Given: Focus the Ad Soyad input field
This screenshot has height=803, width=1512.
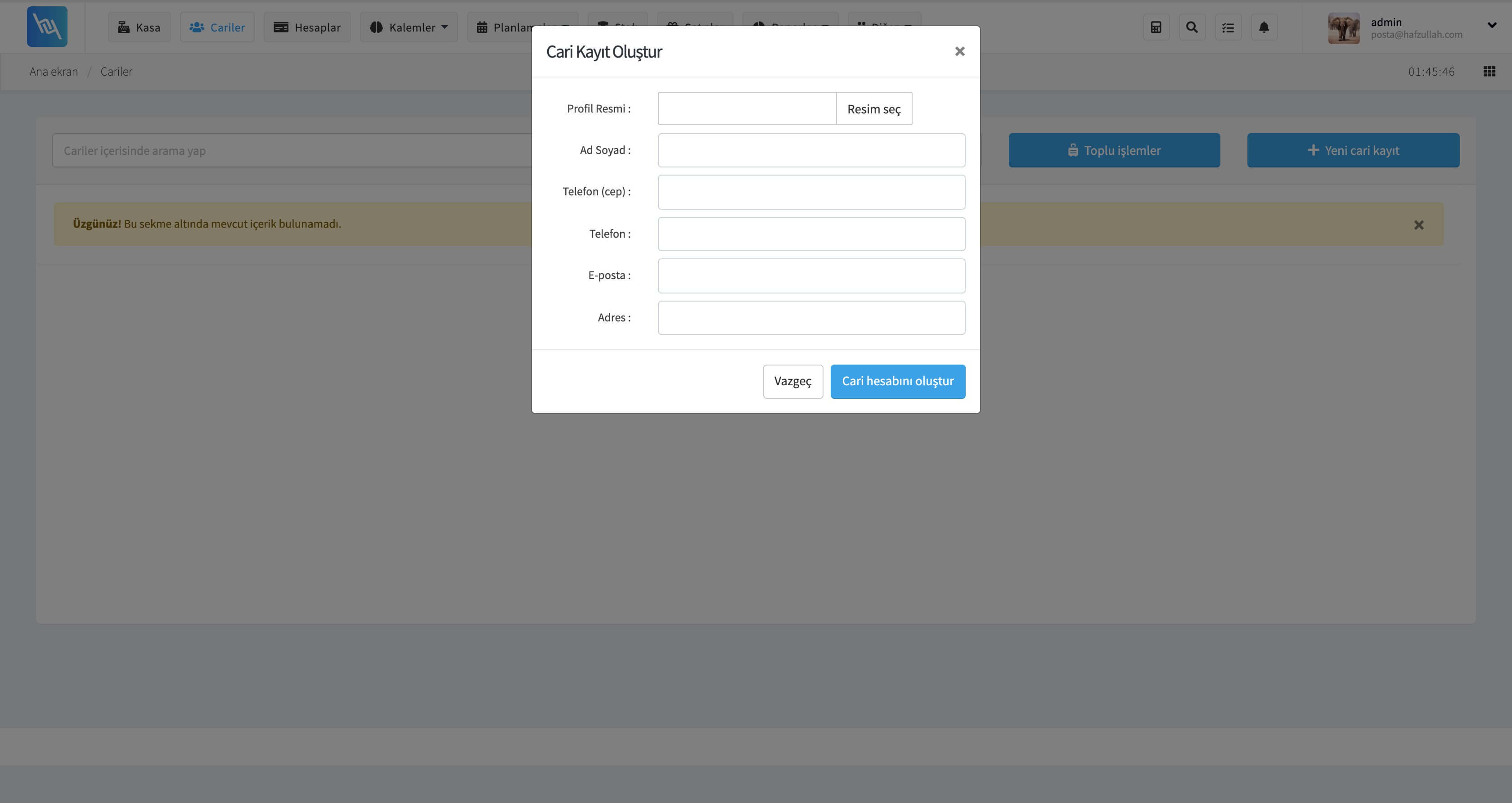Looking at the screenshot, I should [x=811, y=150].
